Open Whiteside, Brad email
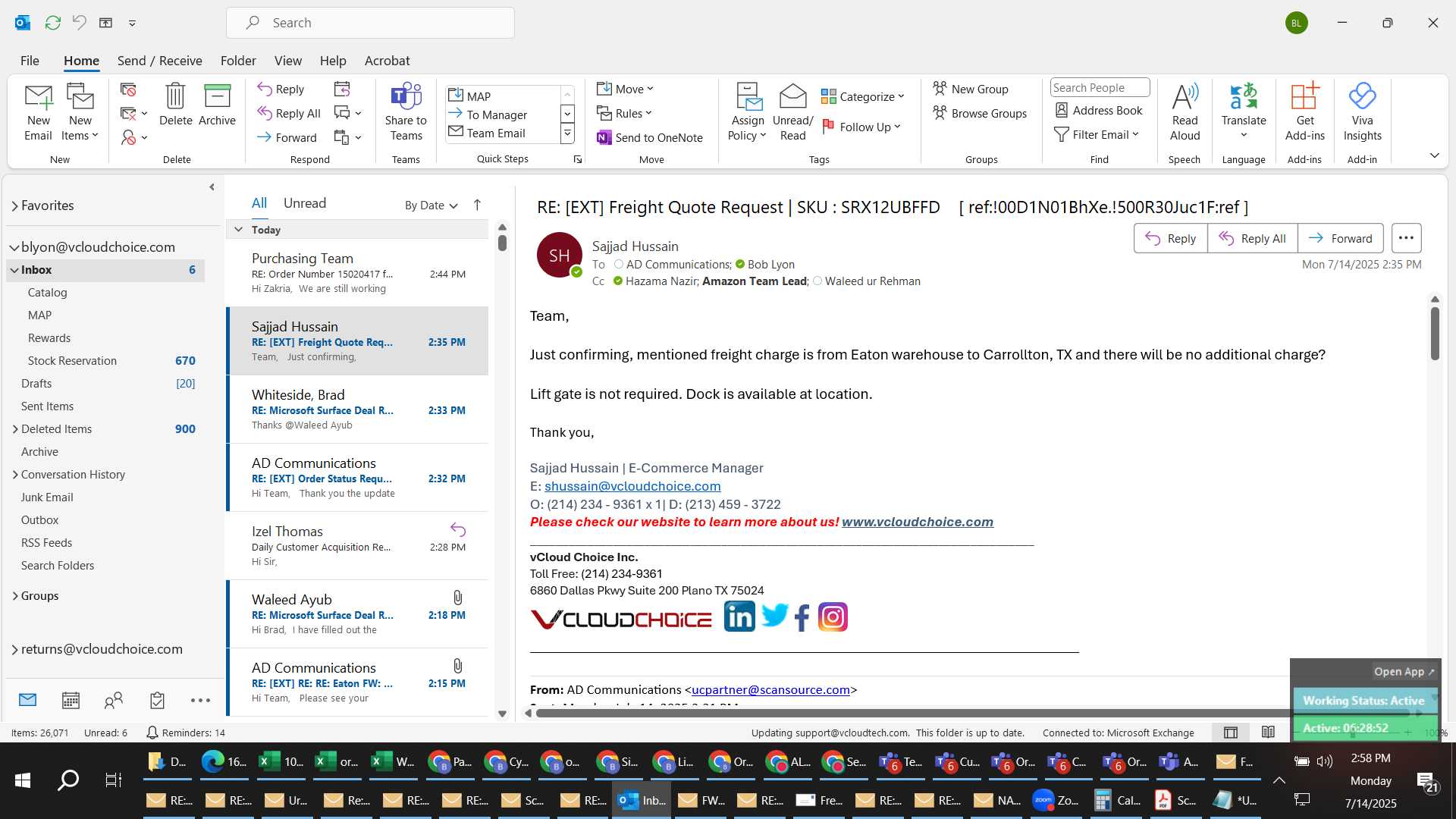 357,409
